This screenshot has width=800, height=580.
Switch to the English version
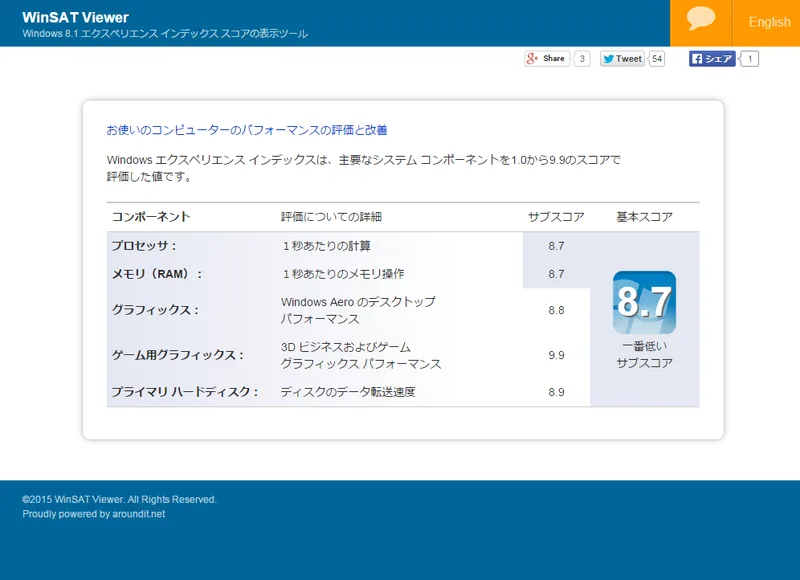(x=768, y=22)
